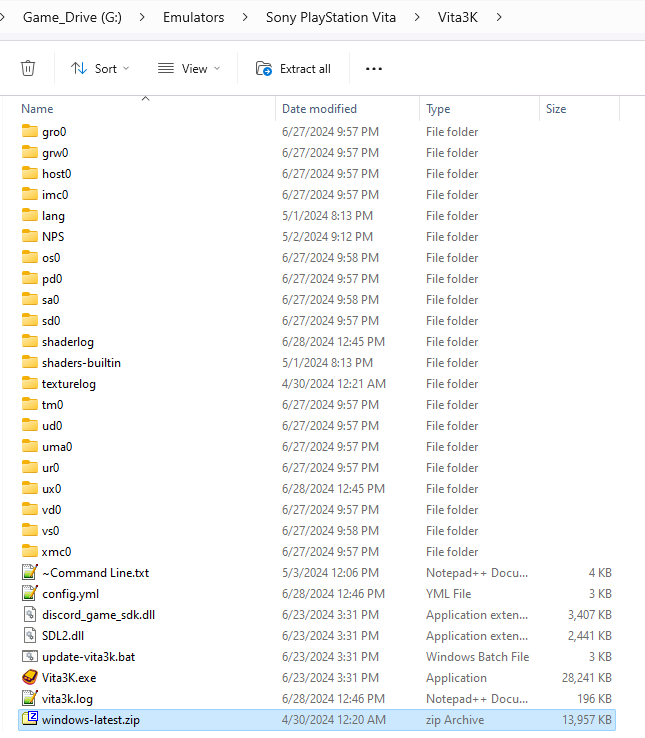Sort by the Name column header
The width and height of the screenshot is (645, 738).
[37, 109]
